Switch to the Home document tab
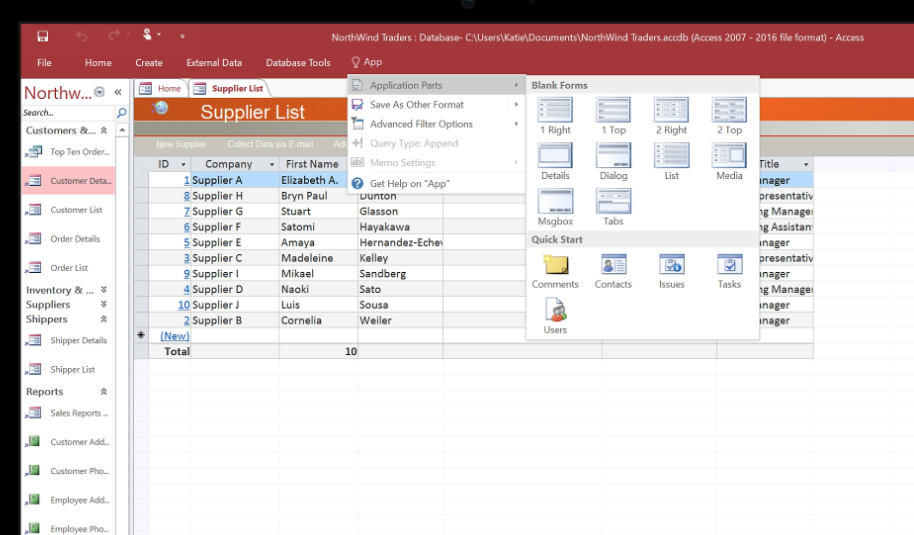This screenshot has height=535, width=914. click(x=160, y=89)
